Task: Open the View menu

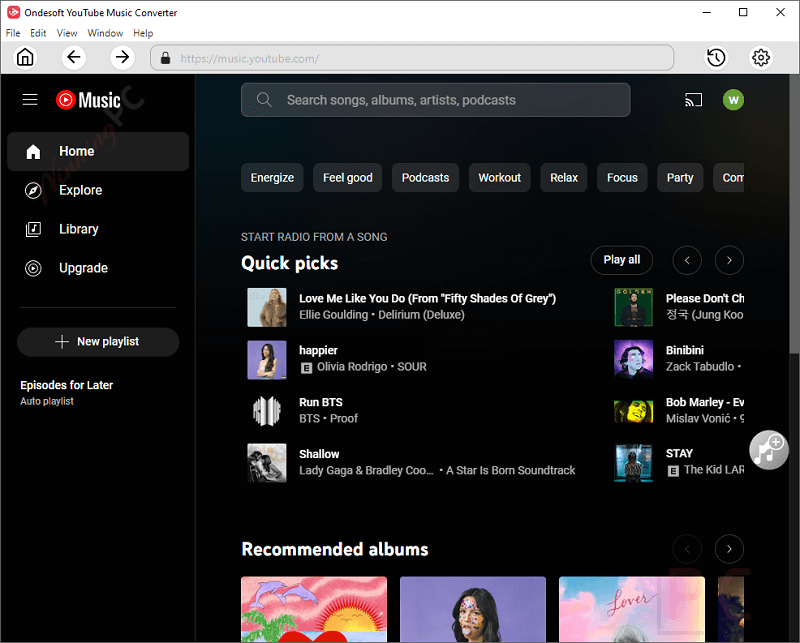Action: [x=67, y=33]
